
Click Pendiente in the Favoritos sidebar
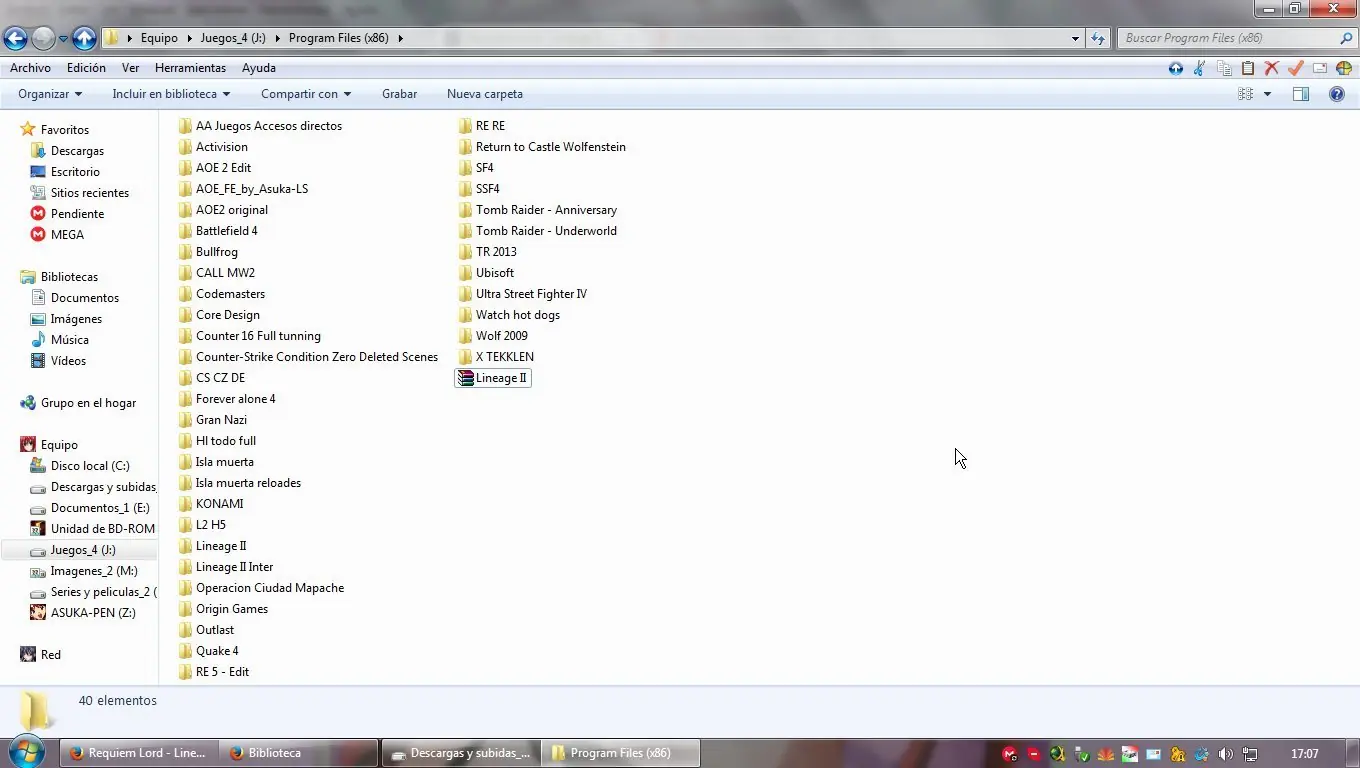pyautogui.click(x=77, y=214)
